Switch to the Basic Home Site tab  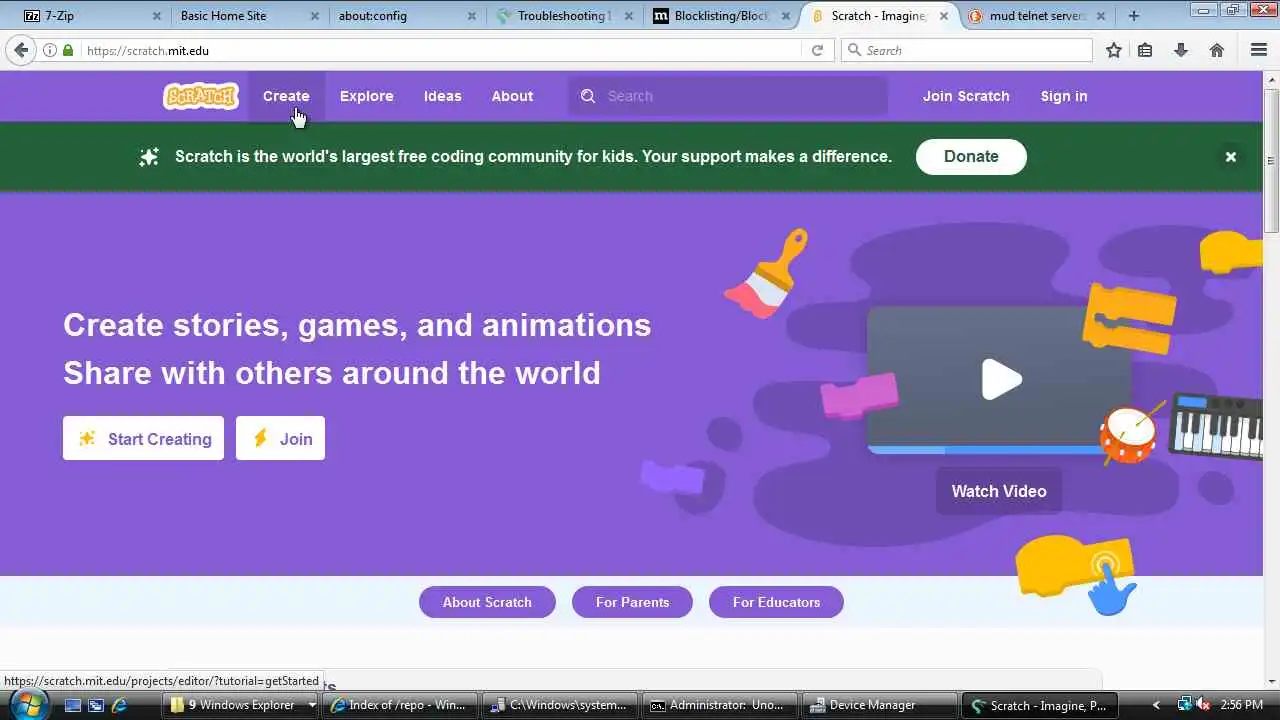[x=248, y=16]
